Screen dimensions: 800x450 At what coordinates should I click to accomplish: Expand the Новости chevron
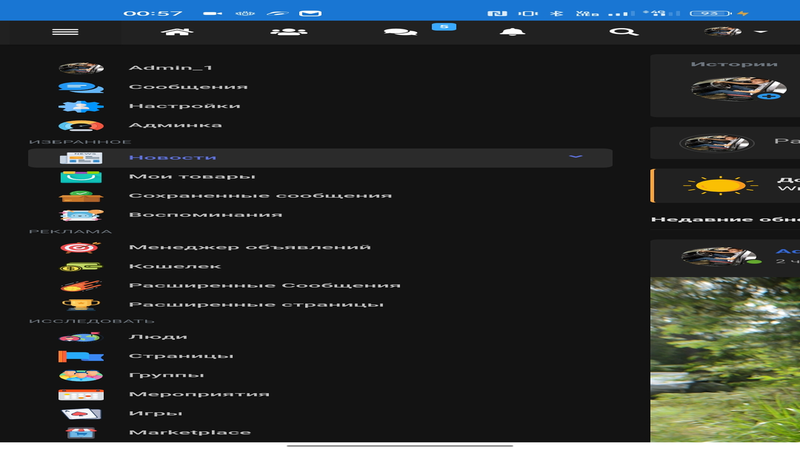tap(575, 157)
